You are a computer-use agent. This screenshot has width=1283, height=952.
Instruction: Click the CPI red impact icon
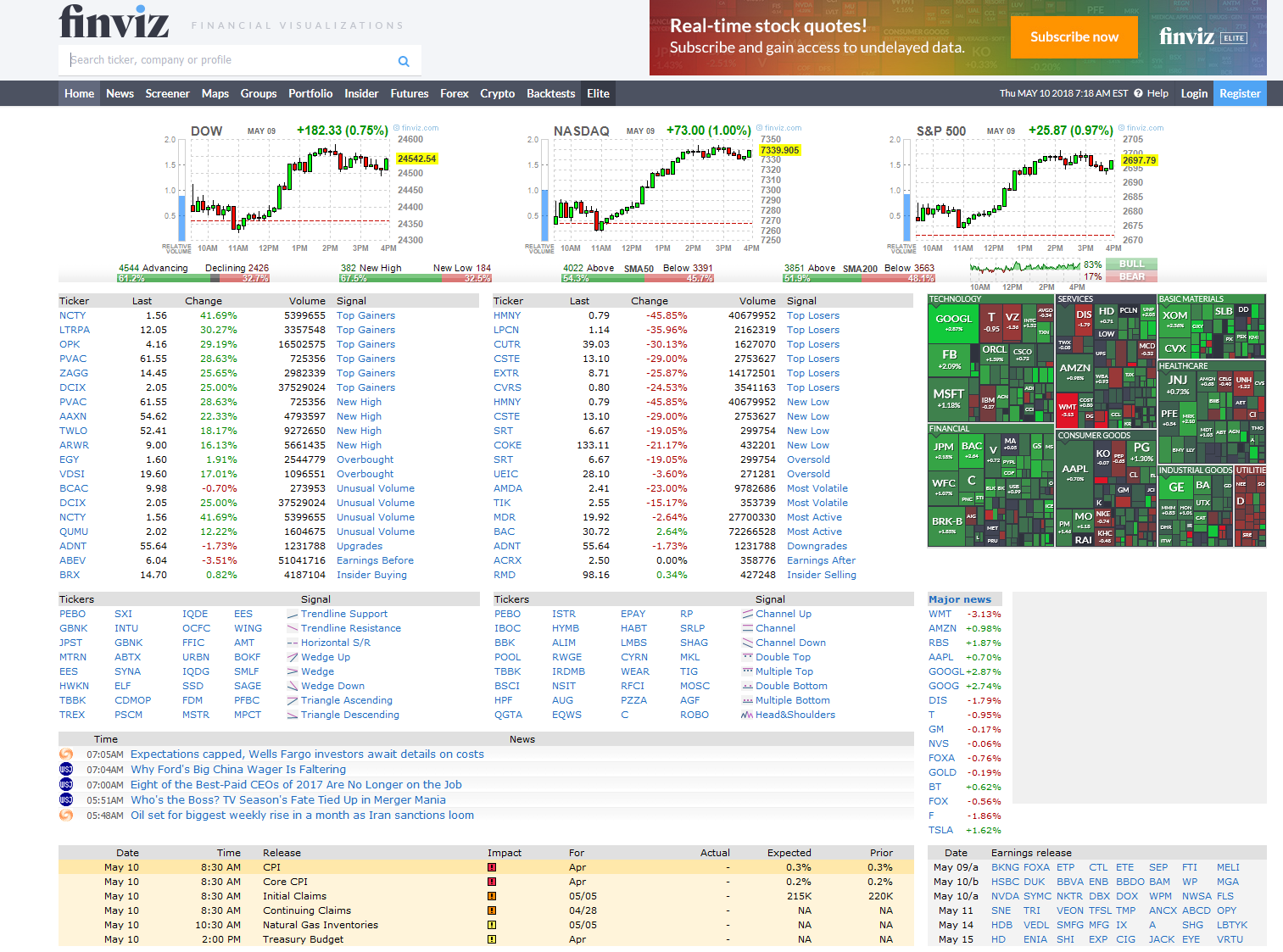492,867
